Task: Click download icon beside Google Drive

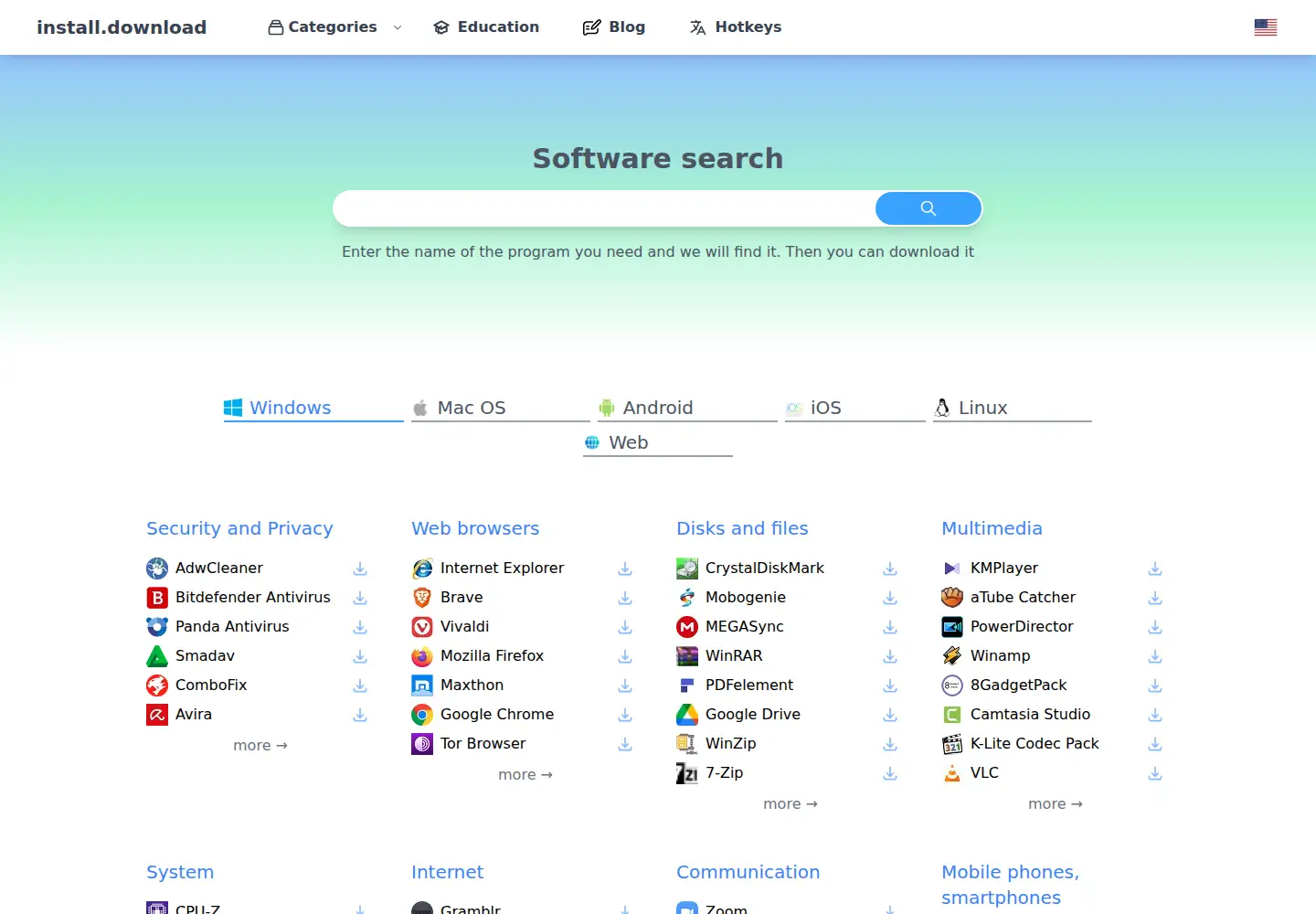Action: [890, 715]
